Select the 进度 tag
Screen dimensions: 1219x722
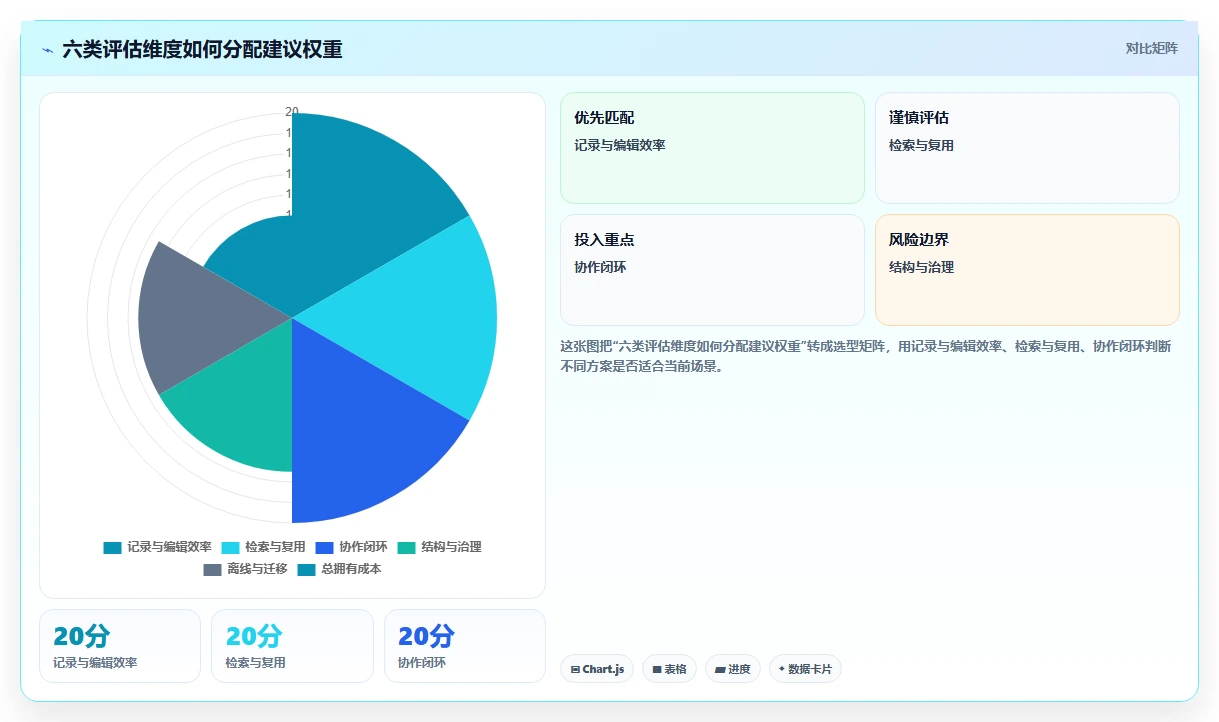pos(733,669)
